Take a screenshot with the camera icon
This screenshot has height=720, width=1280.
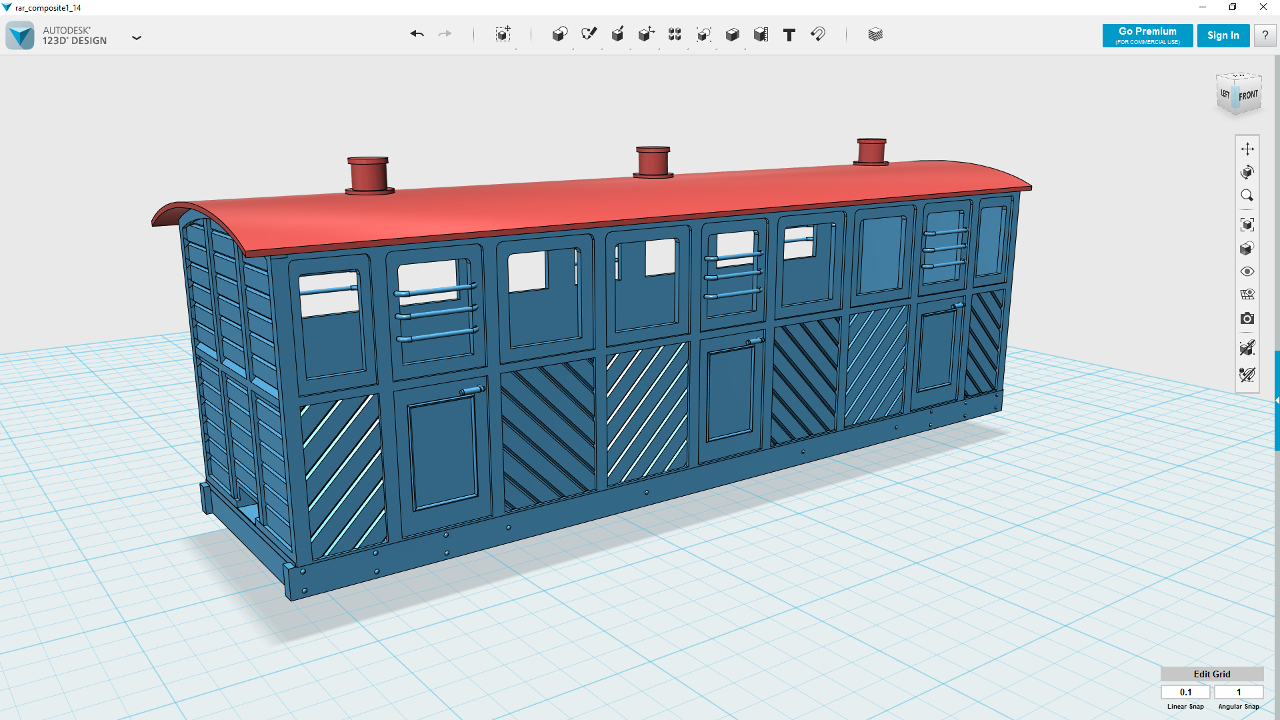(x=1247, y=319)
